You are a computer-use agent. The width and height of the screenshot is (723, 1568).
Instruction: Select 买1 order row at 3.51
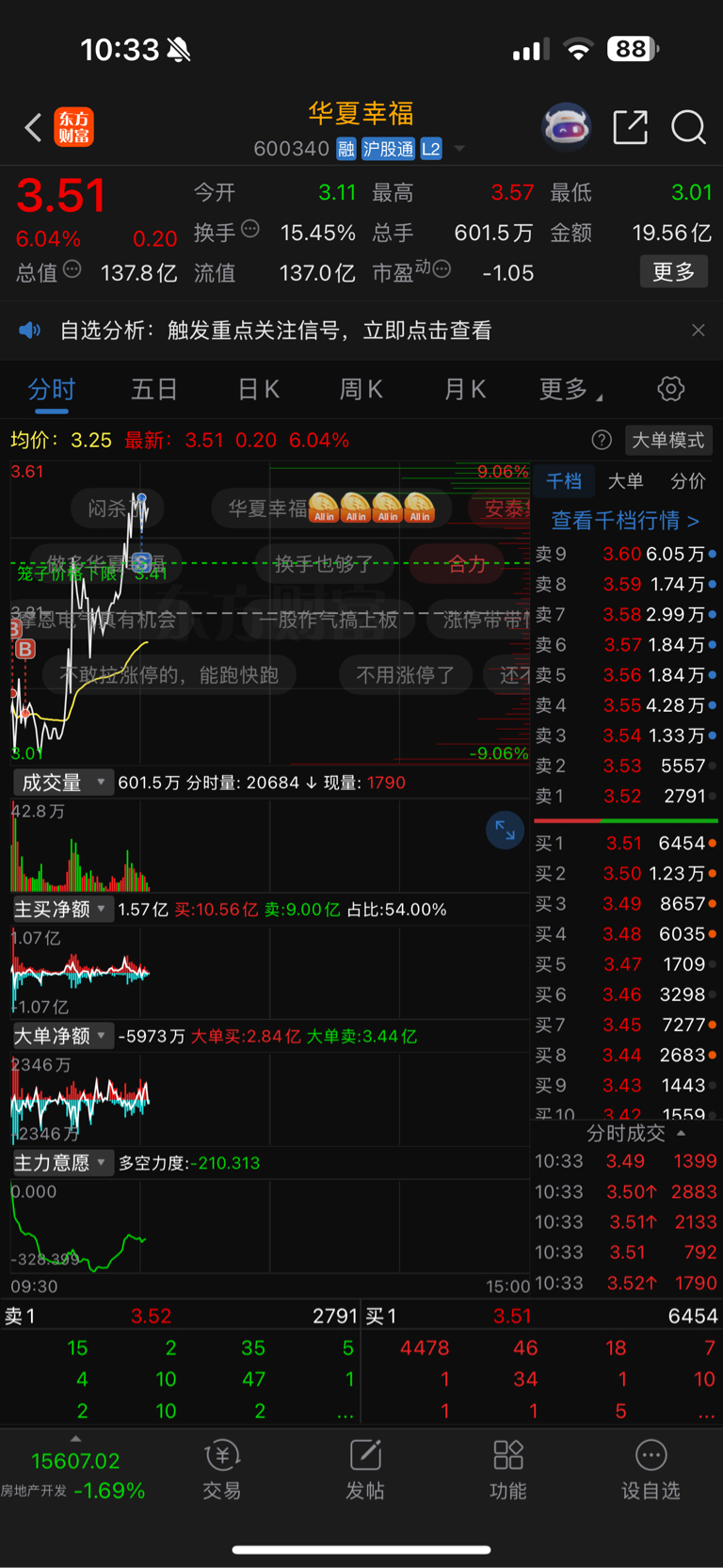(626, 843)
